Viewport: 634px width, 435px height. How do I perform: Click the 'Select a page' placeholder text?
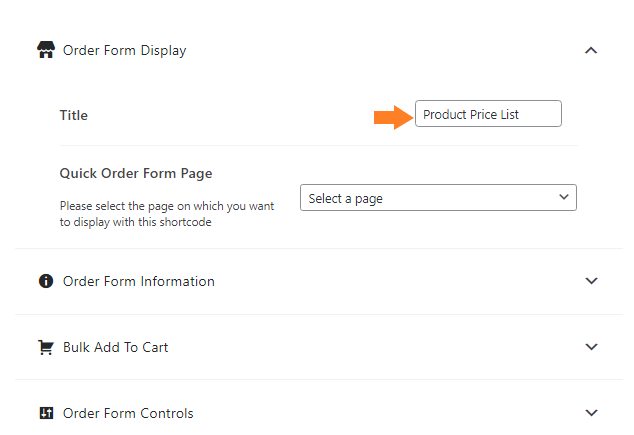point(346,198)
